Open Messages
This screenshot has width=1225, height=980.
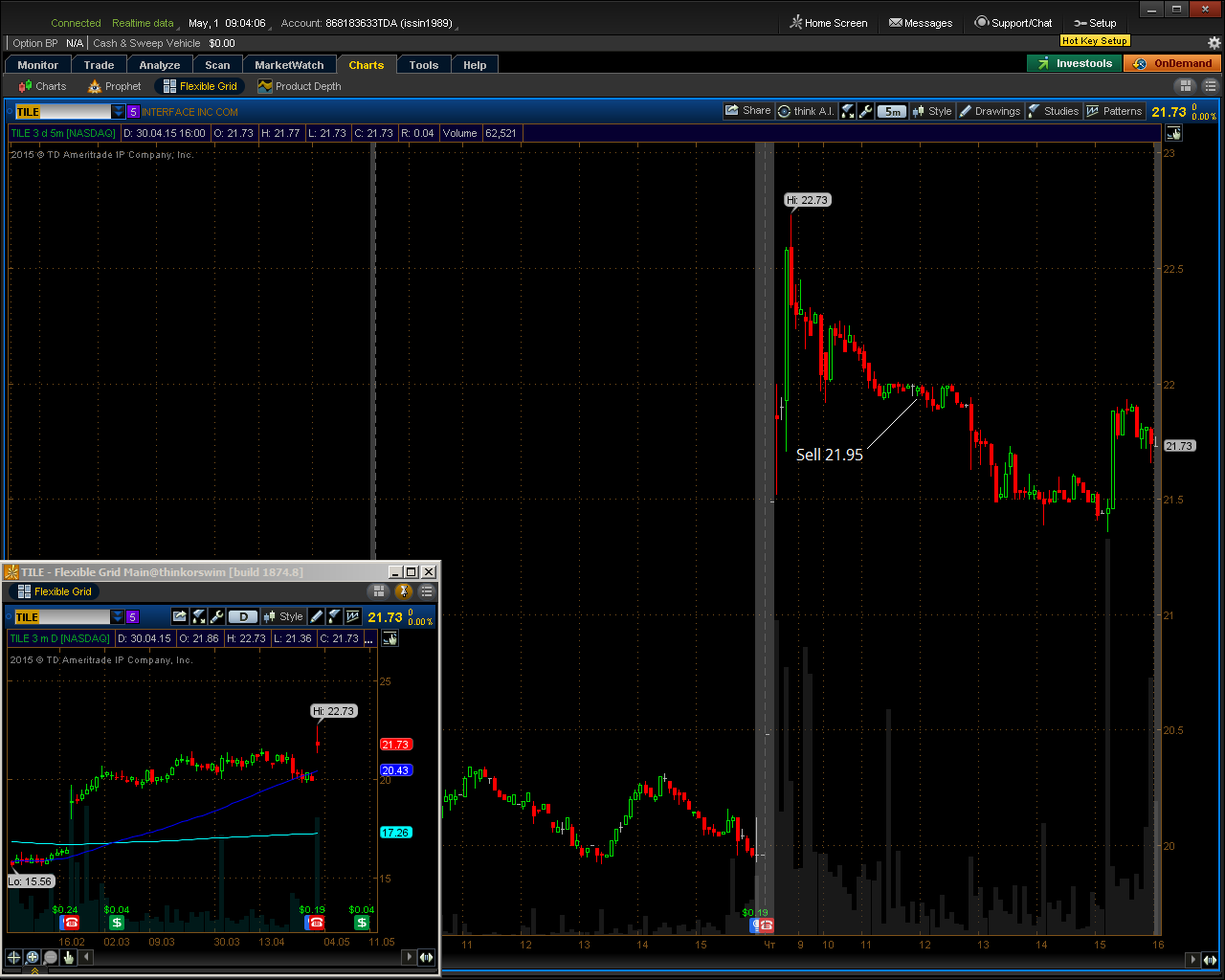point(921,23)
